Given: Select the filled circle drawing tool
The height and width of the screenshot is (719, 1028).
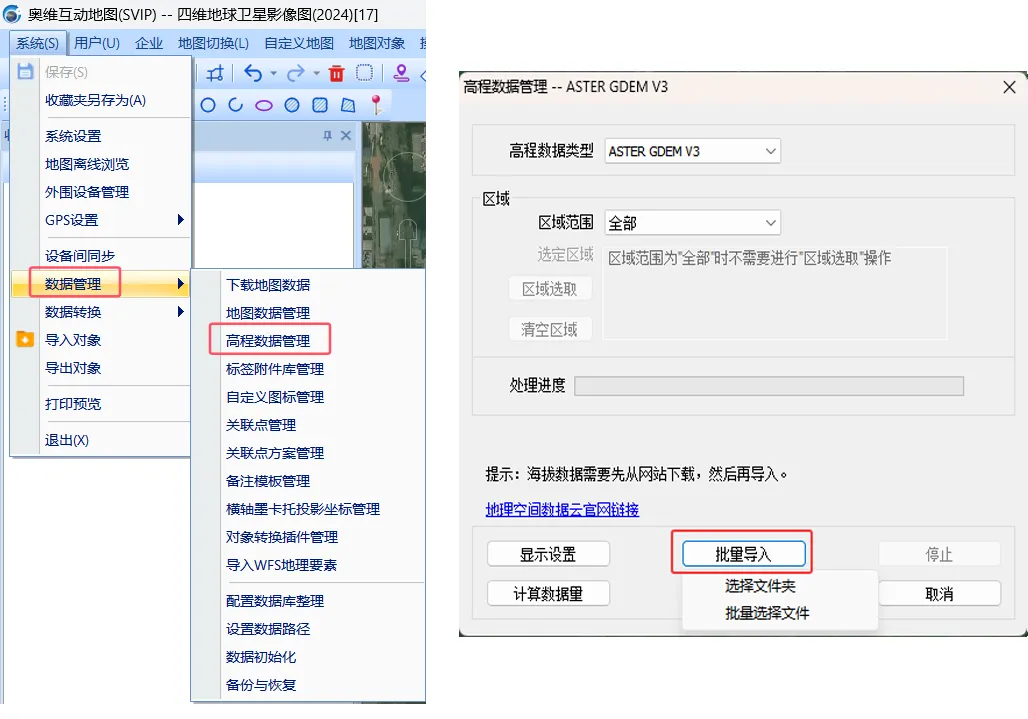Looking at the screenshot, I should pos(292,105).
